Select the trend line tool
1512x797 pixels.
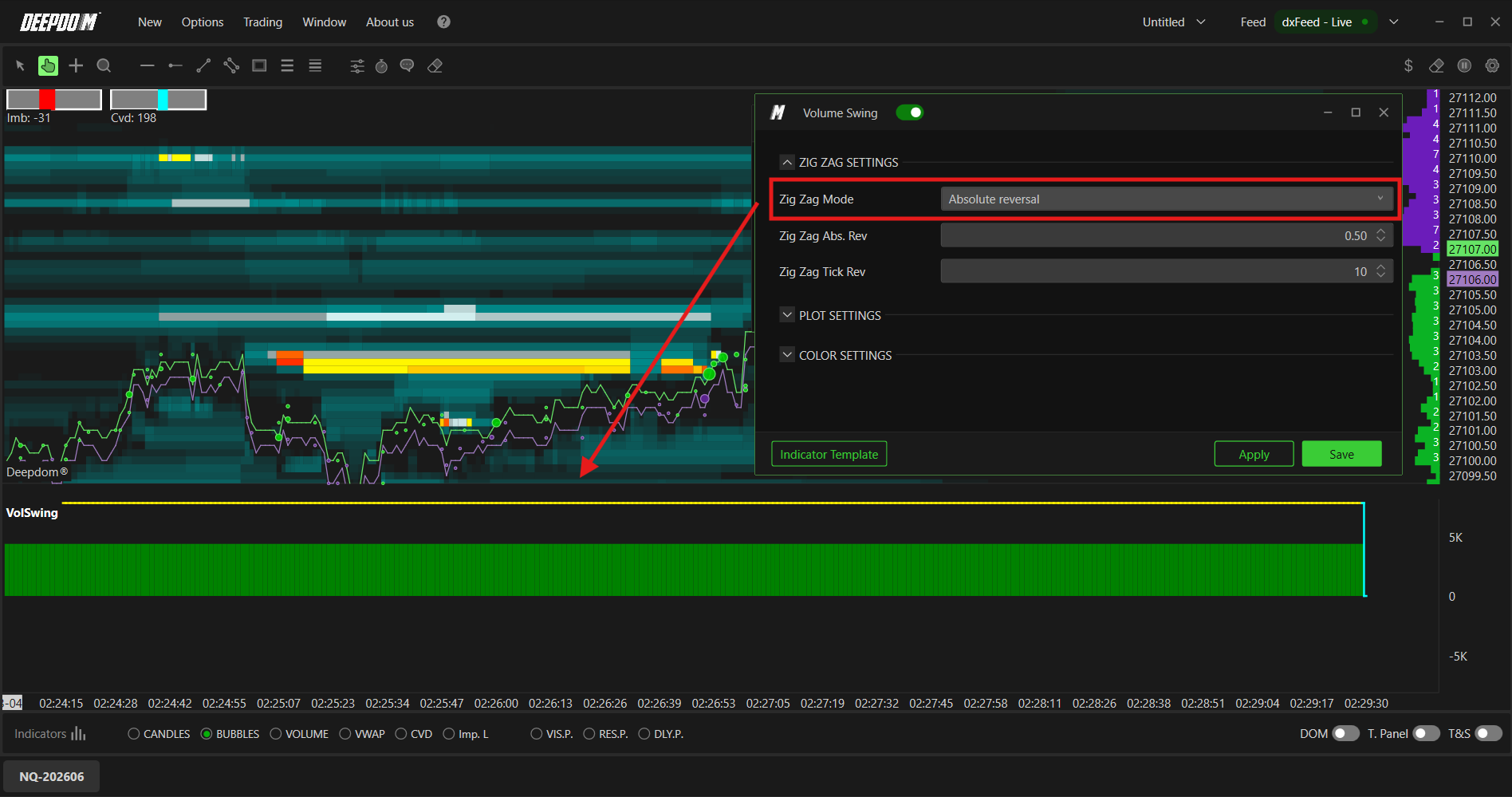[203, 66]
